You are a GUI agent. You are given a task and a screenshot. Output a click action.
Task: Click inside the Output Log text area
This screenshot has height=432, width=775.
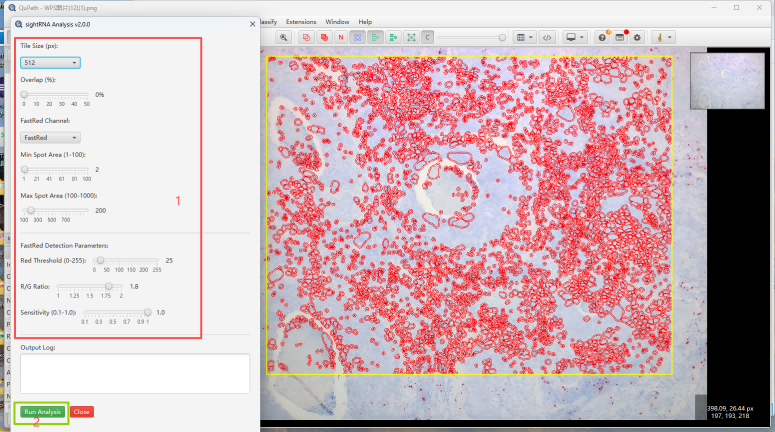(x=134, y=373)
